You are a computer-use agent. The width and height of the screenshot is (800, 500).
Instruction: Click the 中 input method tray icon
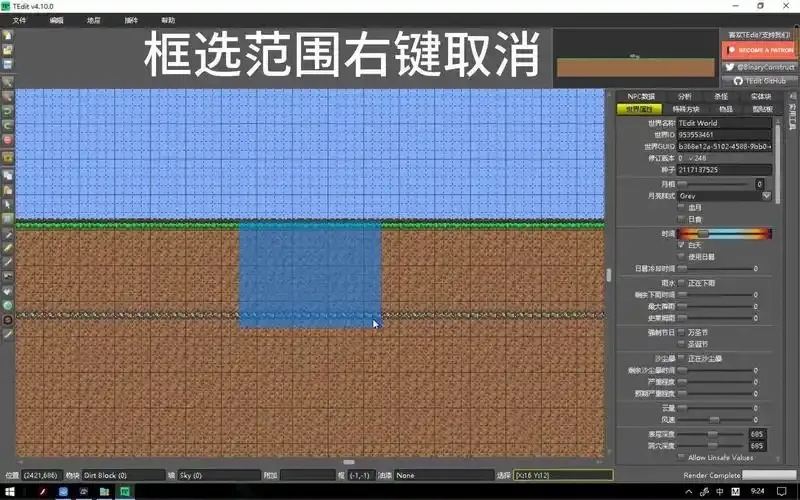tap(719, 492)
